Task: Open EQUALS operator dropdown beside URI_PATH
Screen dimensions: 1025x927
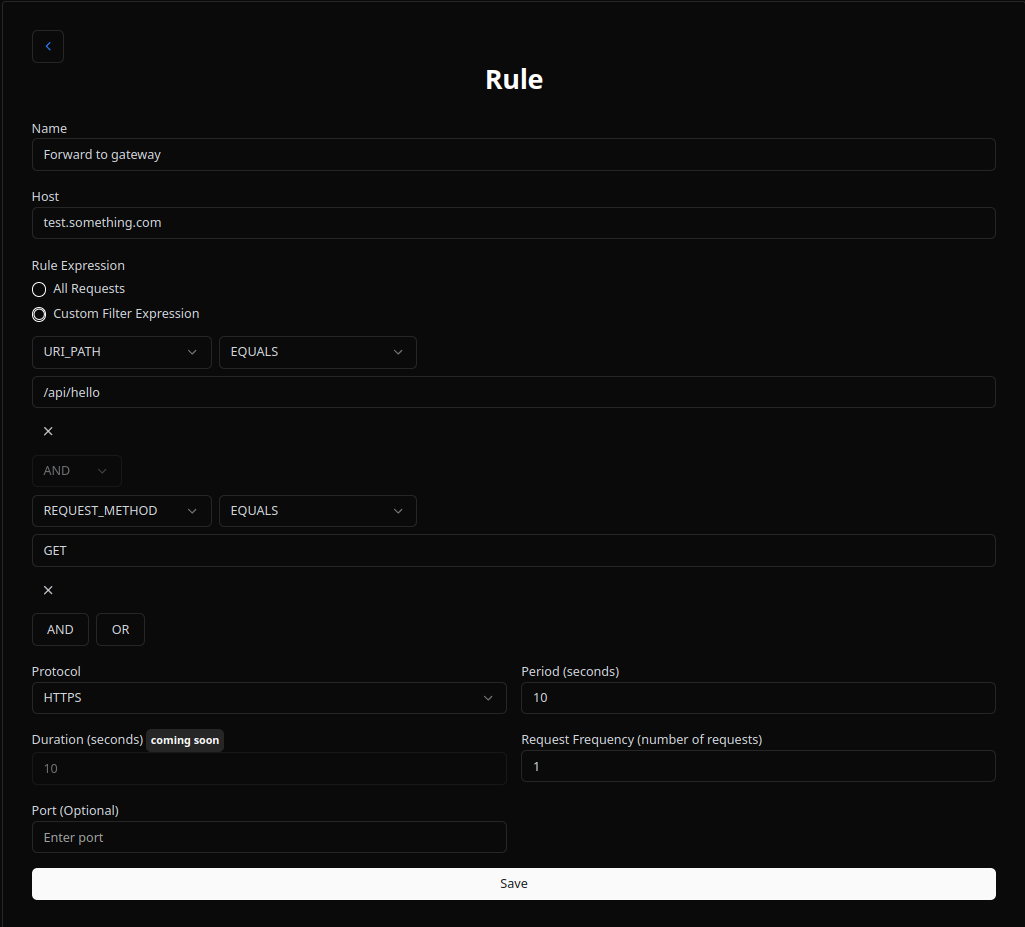Action: pyautogui.click(x=317, y=352)
